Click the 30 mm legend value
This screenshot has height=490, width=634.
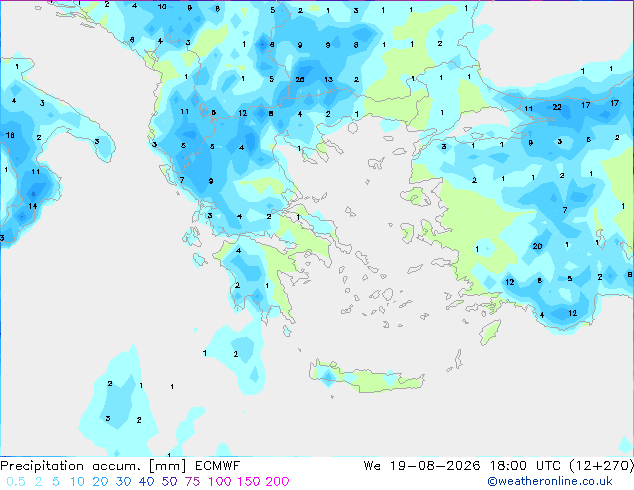(123, 482)
